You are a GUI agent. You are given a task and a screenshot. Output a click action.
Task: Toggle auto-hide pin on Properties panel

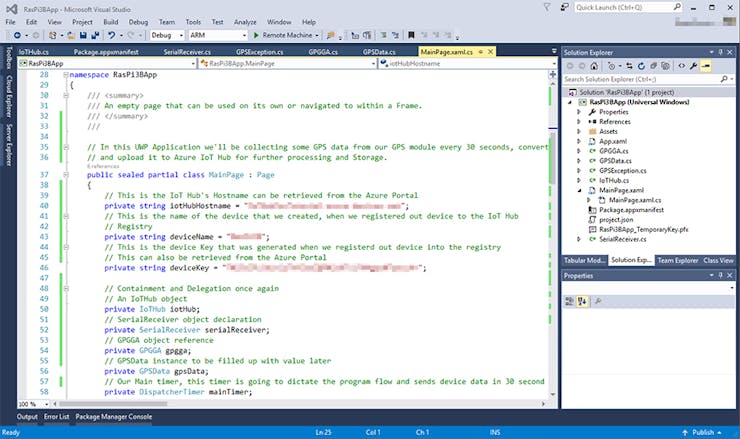click(720, 275)
